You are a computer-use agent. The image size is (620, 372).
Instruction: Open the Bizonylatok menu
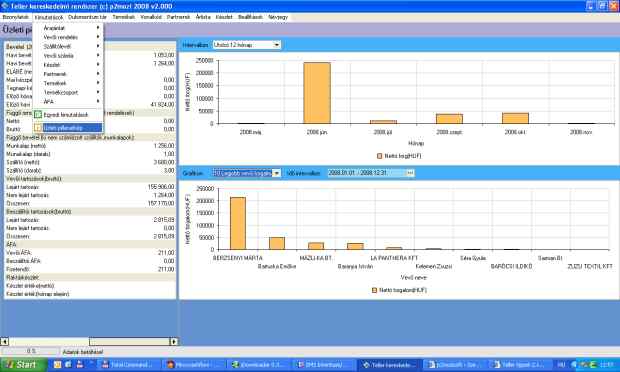coord(15,17)
